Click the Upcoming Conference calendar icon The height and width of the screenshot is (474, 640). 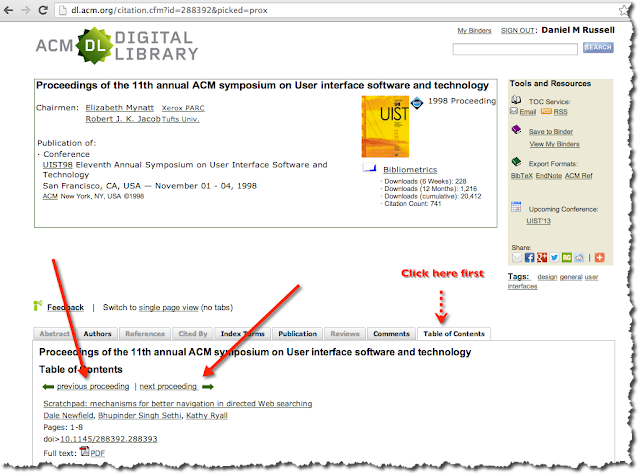[x=516, y=207]
